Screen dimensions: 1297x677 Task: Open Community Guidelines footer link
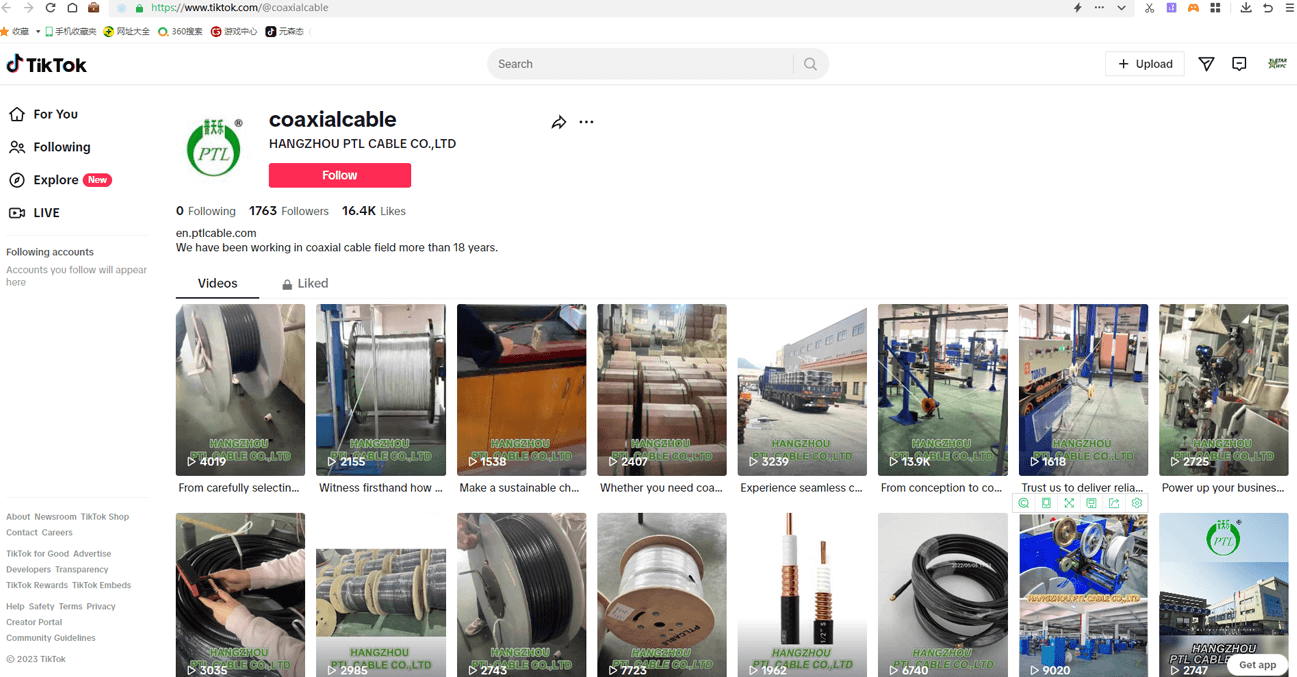[x=51, y=638]
